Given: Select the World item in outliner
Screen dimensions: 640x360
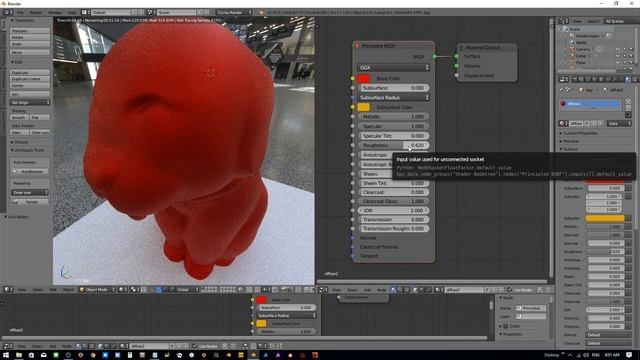Looking at the screenshot, I should pyautogui.click(x=581, y=42).
